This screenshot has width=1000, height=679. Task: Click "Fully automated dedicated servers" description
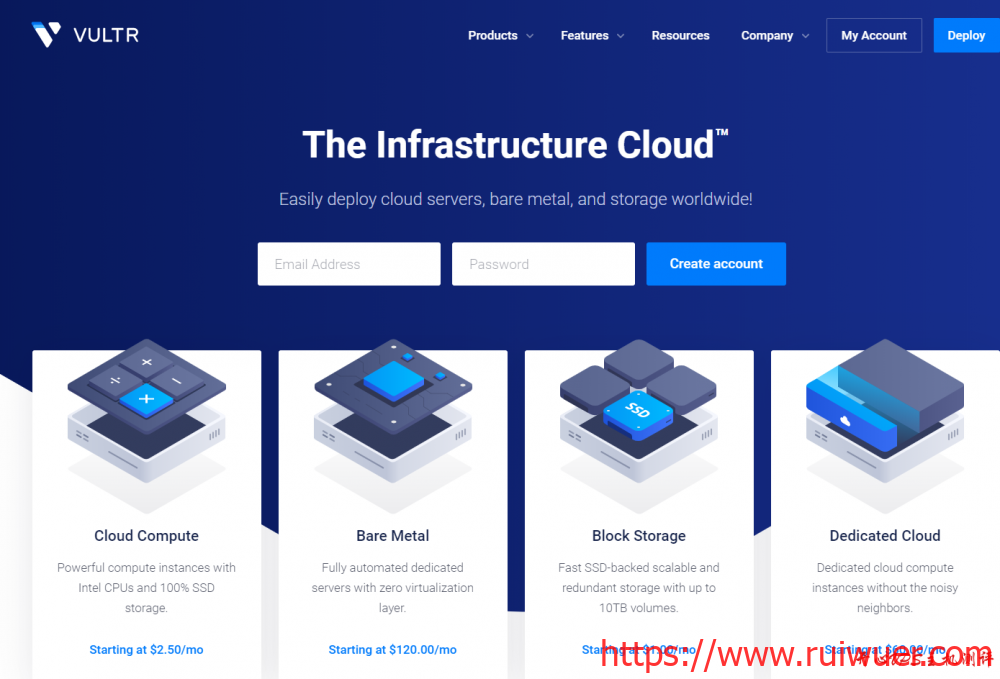[x=392, y=587]
